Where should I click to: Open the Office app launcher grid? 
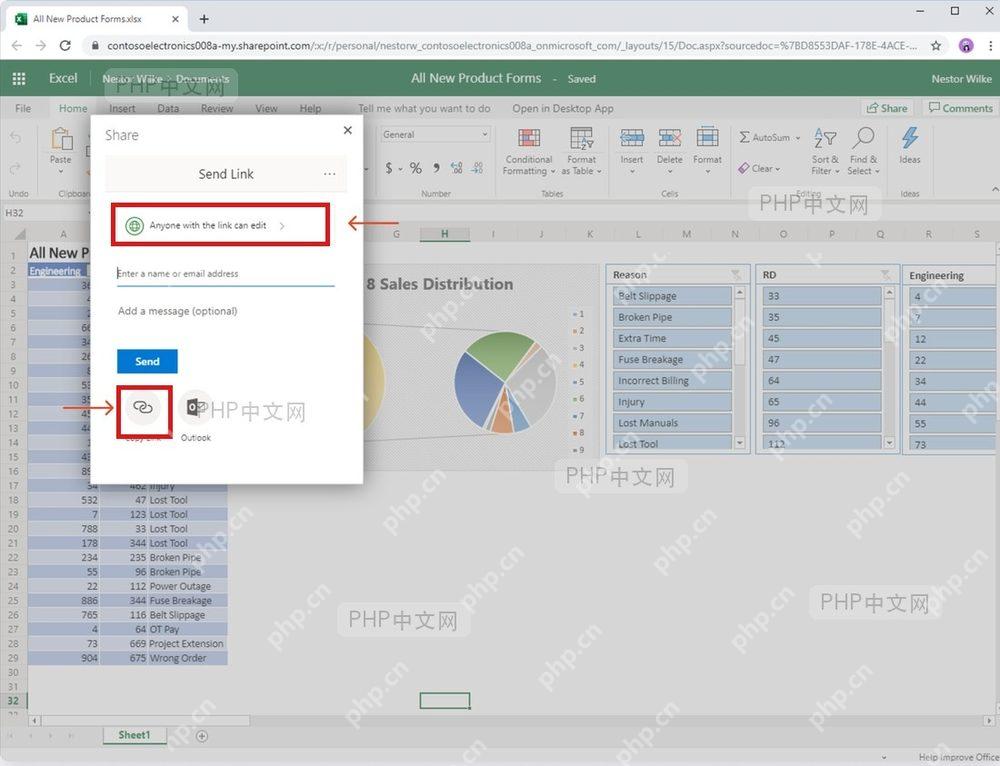18,78
